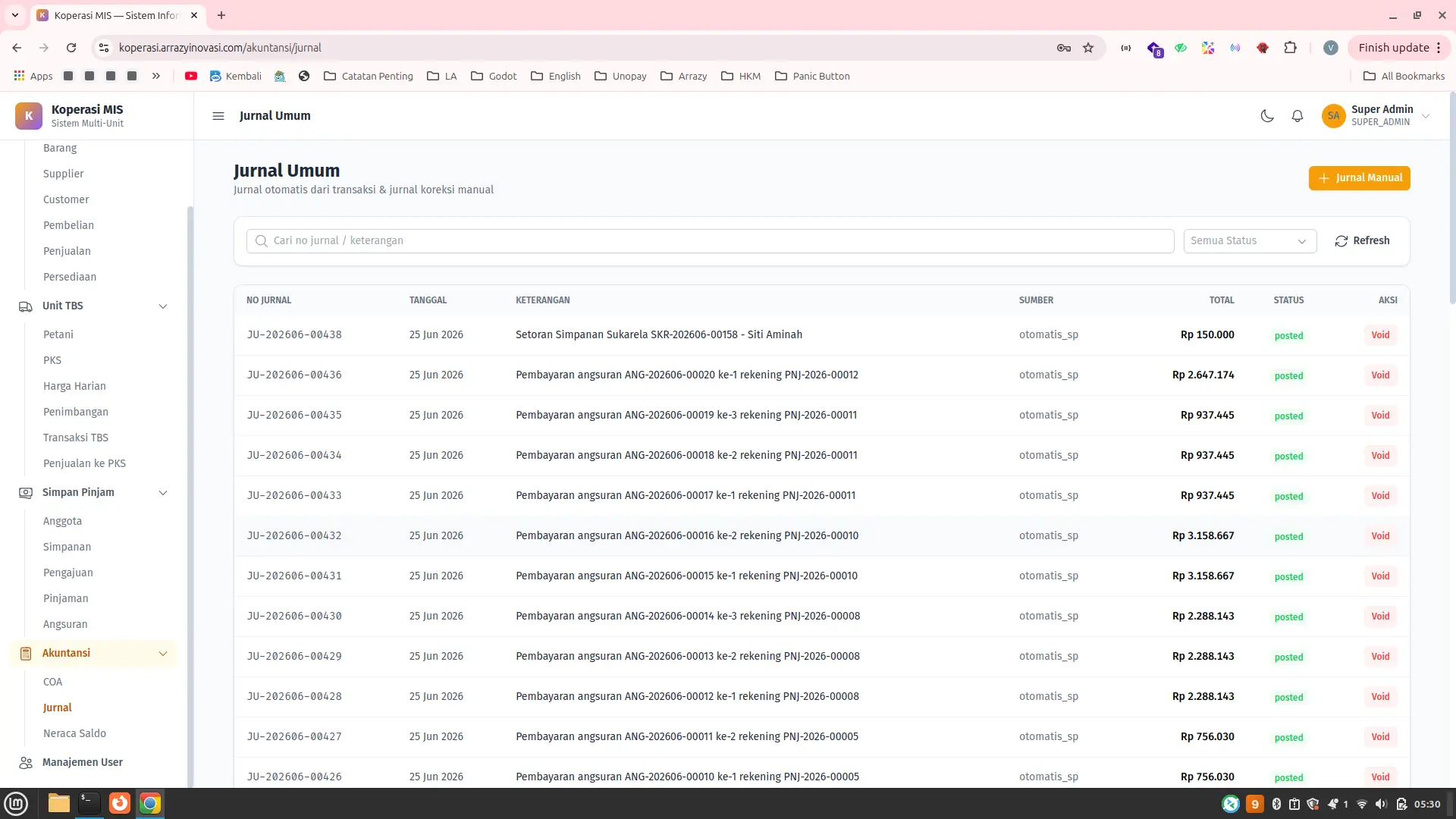This screenshot has width=1456, height=819.
Task: Void journal JU-202606-00427
Action: pos(1380,737)
